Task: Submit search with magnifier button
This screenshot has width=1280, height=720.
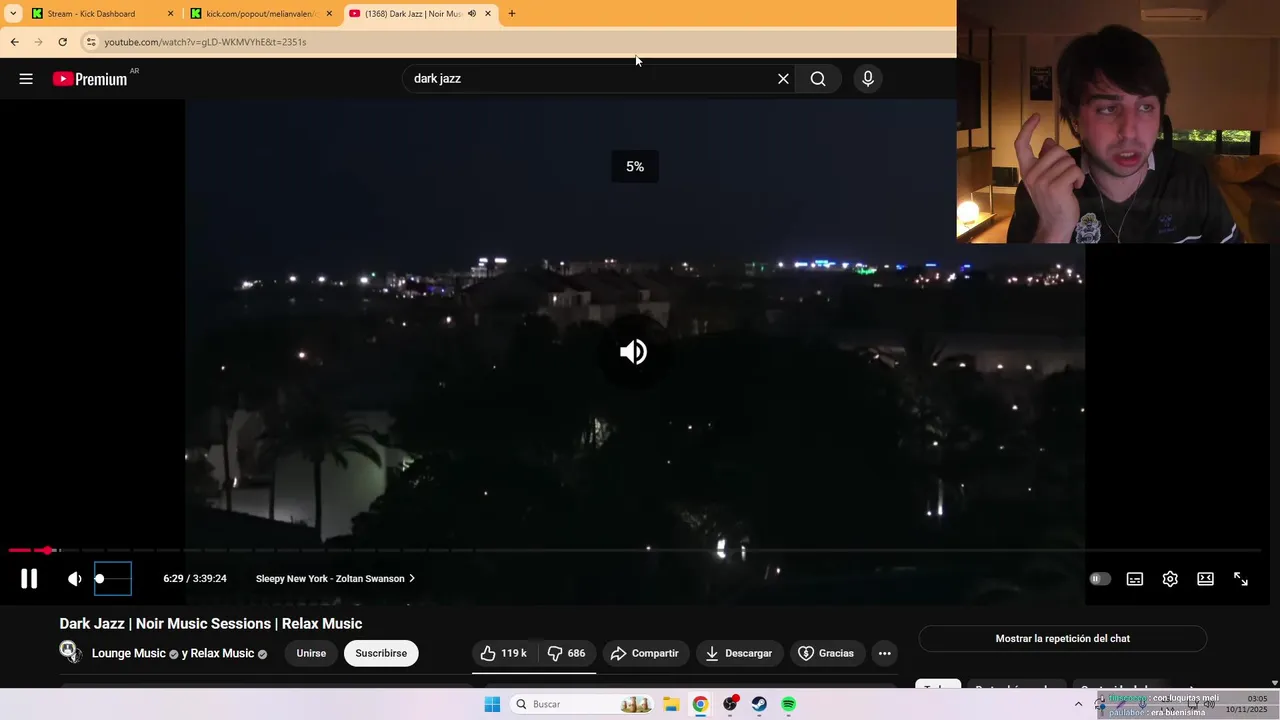Action: pos(818,78)
